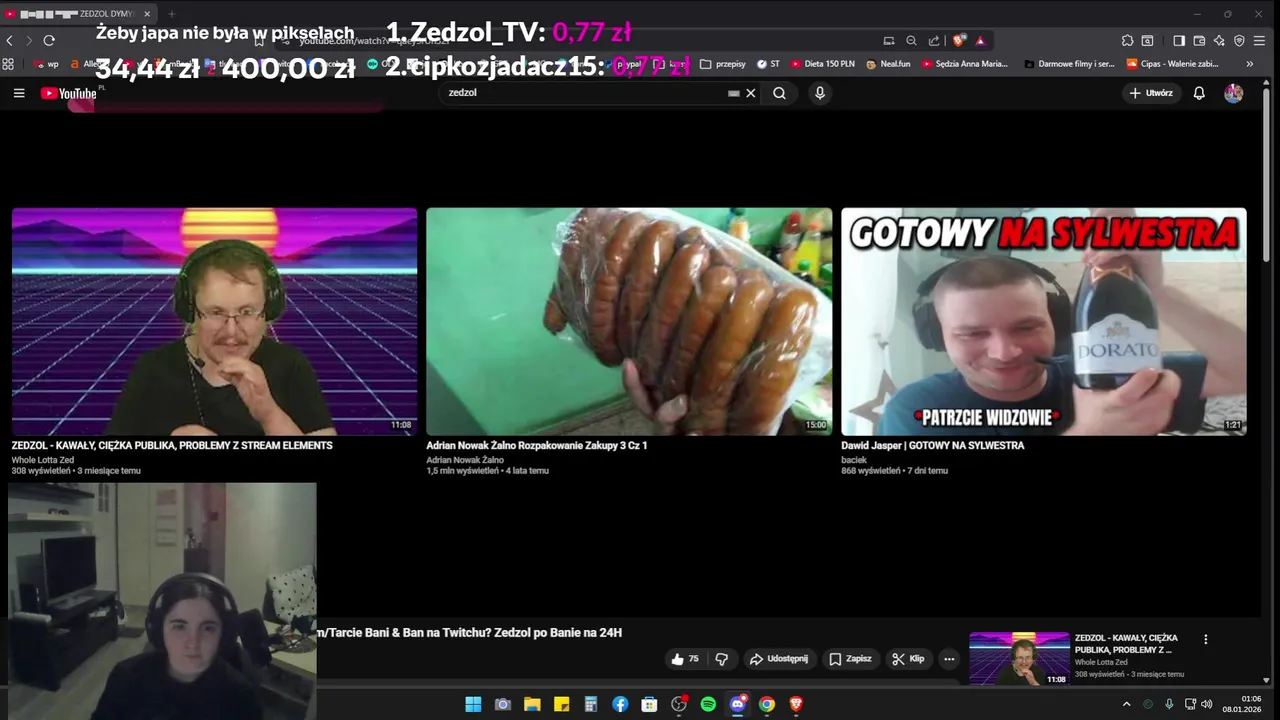Viewport: 1280px width, 720px height.
Task: Open title ZEDZOL - KAWAŁY, CIĘŻKA PUBLIKA
Action: pos(172,446)
